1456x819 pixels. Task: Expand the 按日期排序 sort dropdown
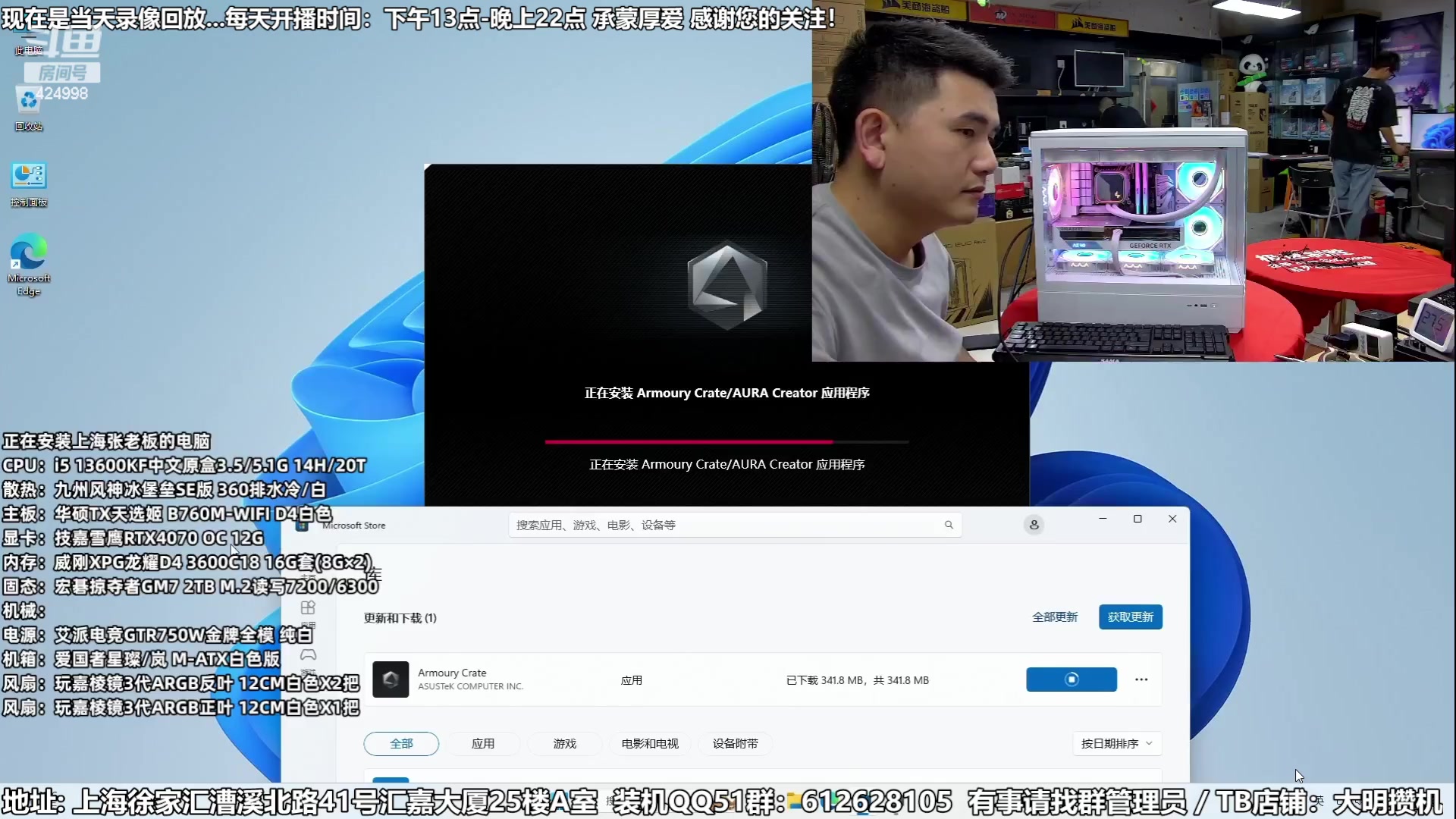point(1116,744)
